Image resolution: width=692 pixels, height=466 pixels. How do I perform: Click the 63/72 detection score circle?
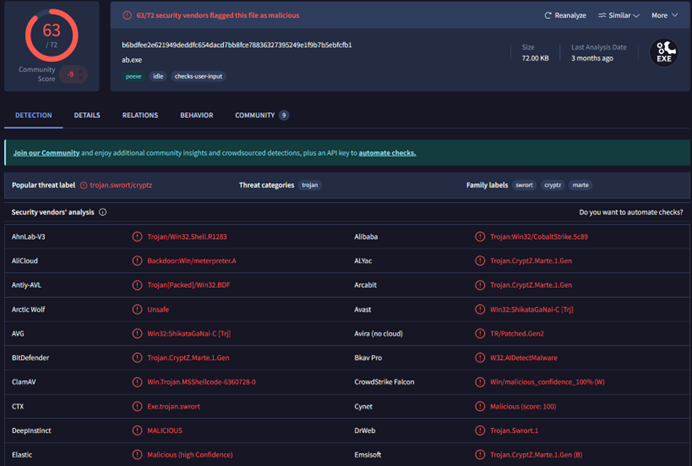[x=52, y=35]
